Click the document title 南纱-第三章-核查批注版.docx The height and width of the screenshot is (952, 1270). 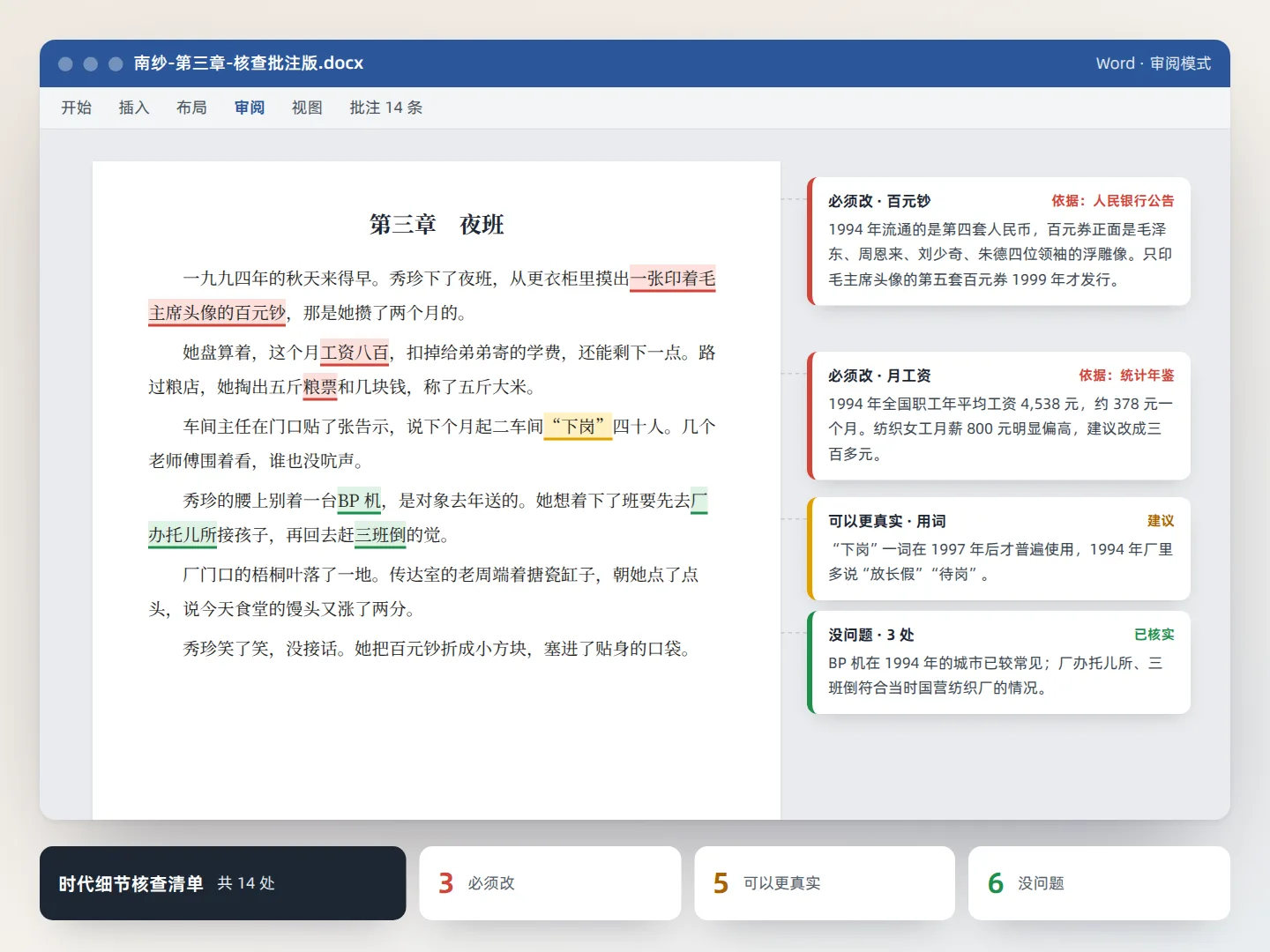coord(249,63)
